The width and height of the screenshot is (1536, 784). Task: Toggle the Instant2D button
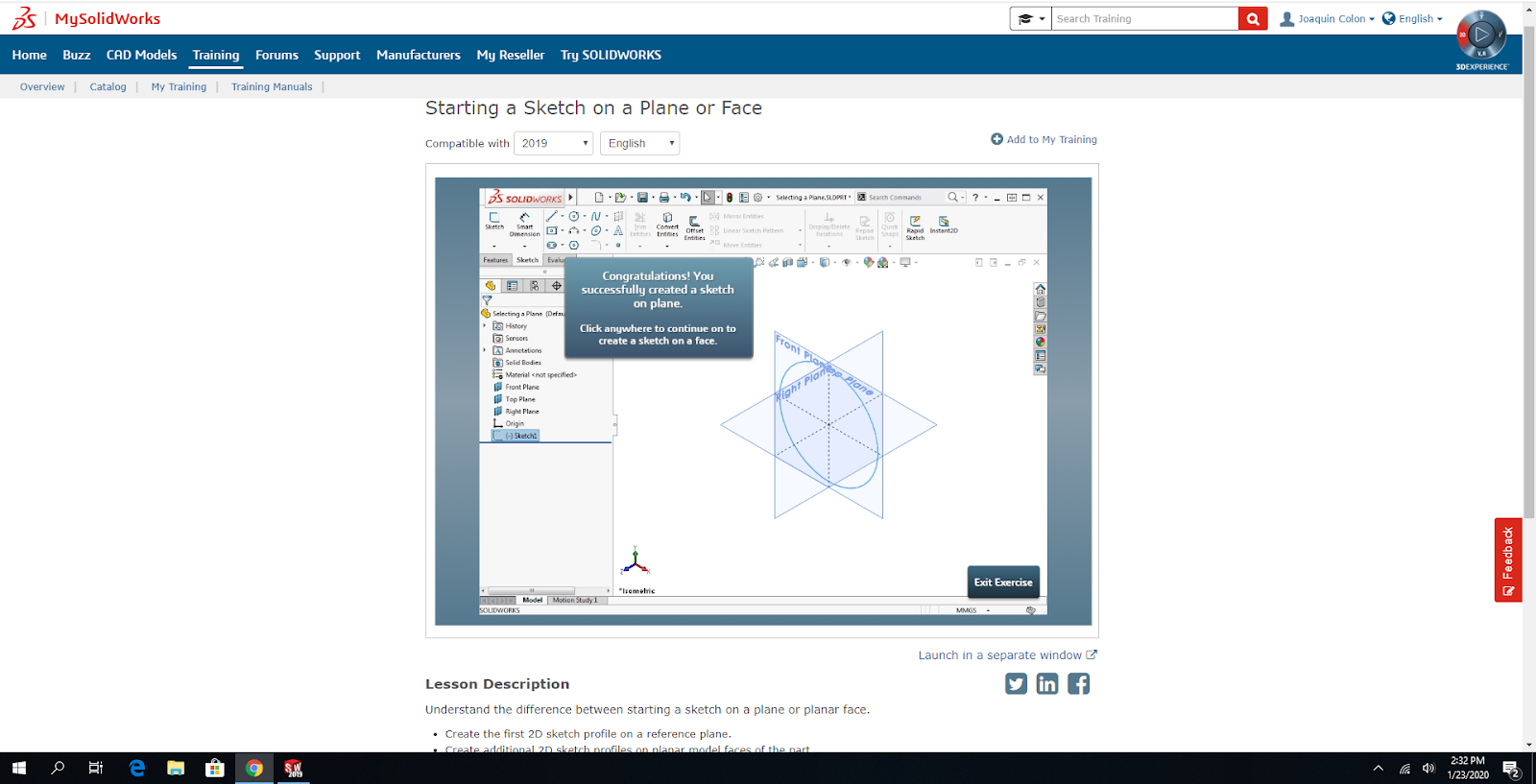[944, 225]
